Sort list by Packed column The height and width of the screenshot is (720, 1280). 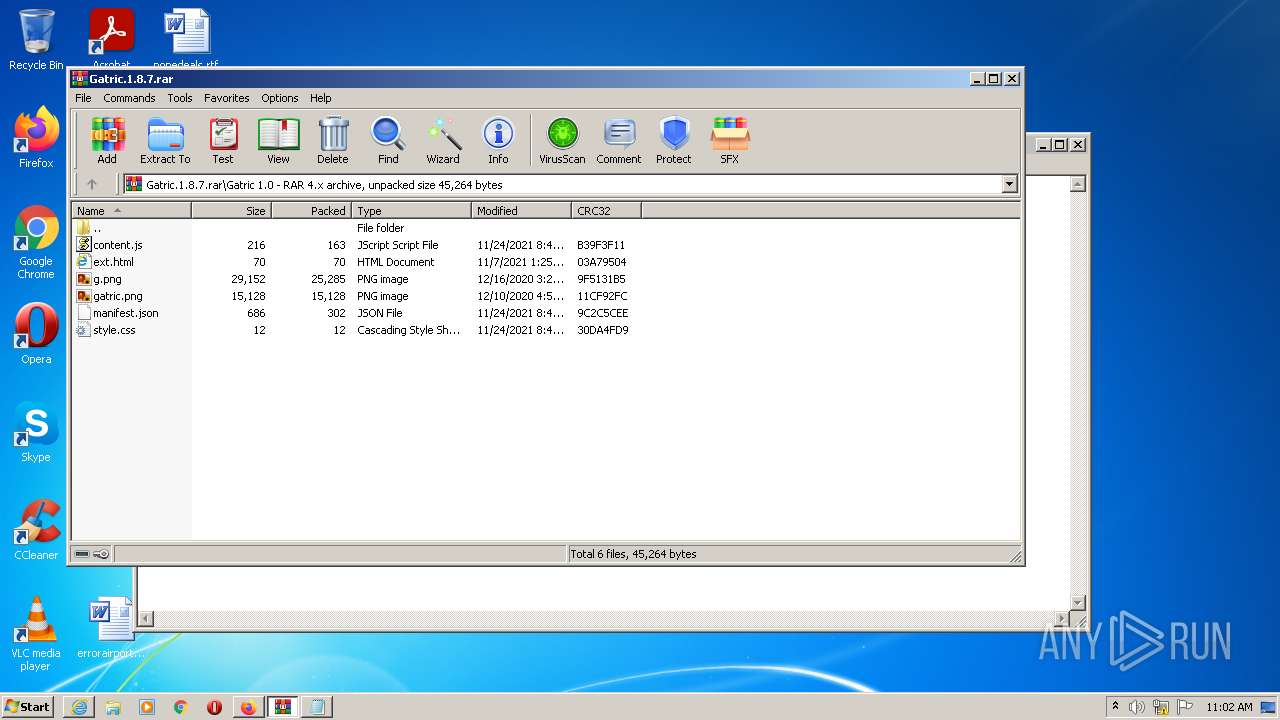pyautogui.click(x=311, y=210)
